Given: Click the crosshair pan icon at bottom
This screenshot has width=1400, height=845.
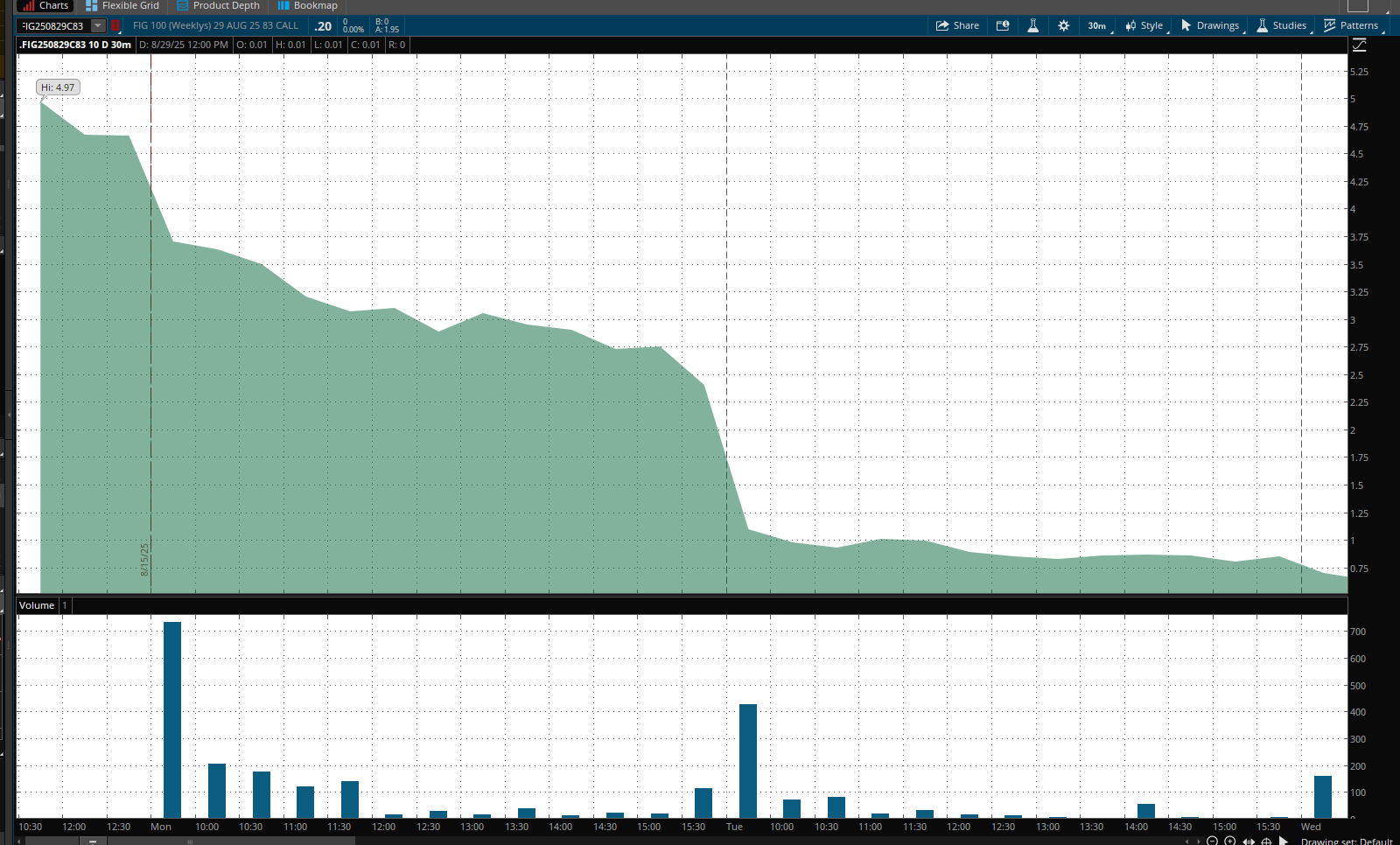Looking at the screenshot, I should pos(1266,841).
